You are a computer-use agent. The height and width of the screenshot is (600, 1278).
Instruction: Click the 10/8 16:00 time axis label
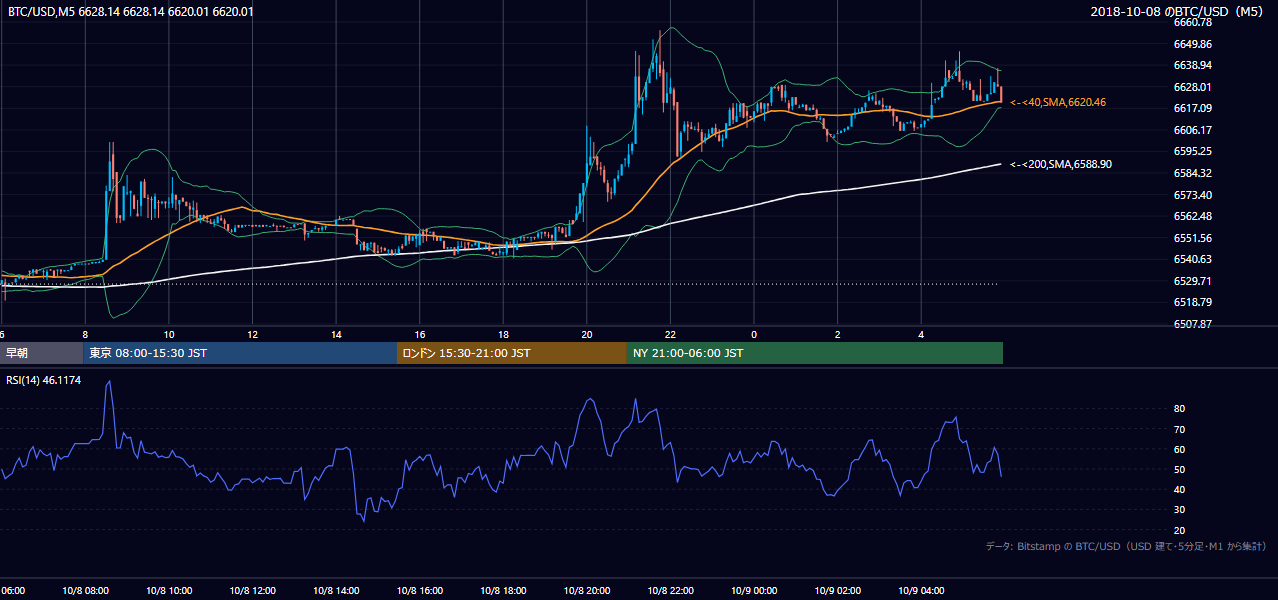coord(420,591)
